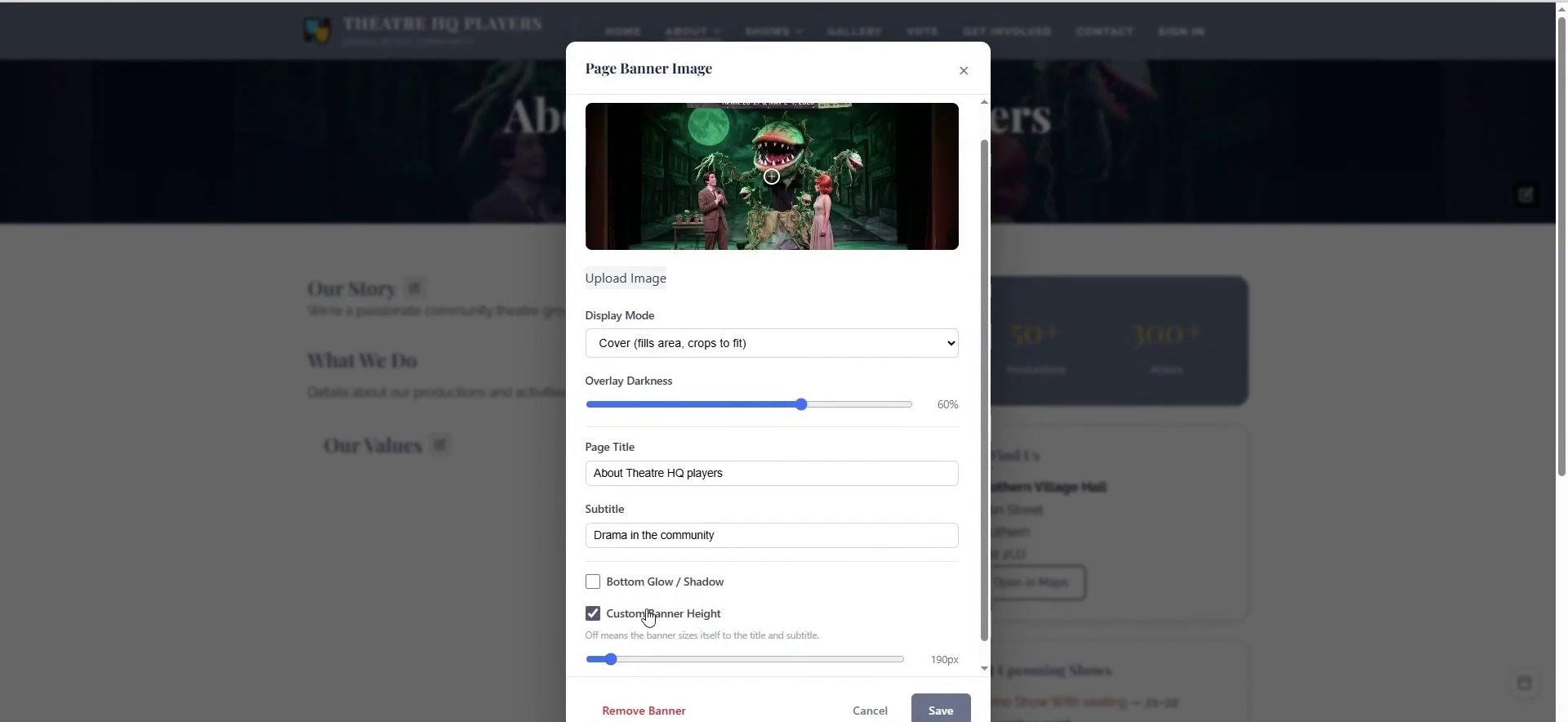Click Remove Banner link
Viewport: 1568px width, 722px height.
click(x=644, y=711)
